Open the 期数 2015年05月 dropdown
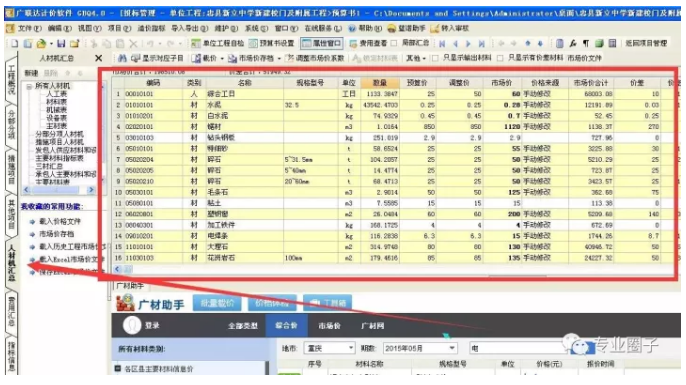The width and height of the screenshot is (686, 385). tap(420, 348)
